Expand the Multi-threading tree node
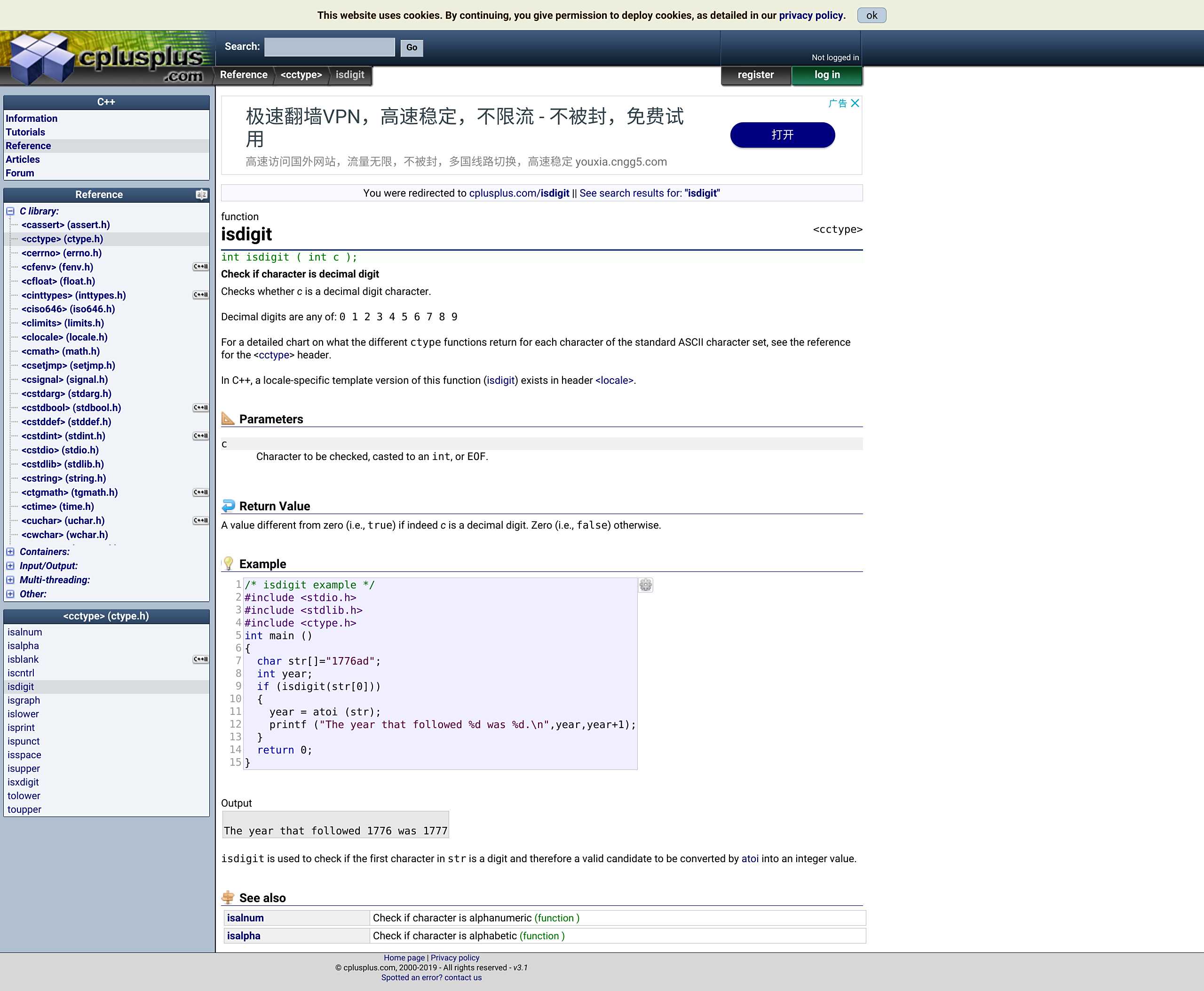The height and width of the screenshot is (991, 1204). point(10,580)
